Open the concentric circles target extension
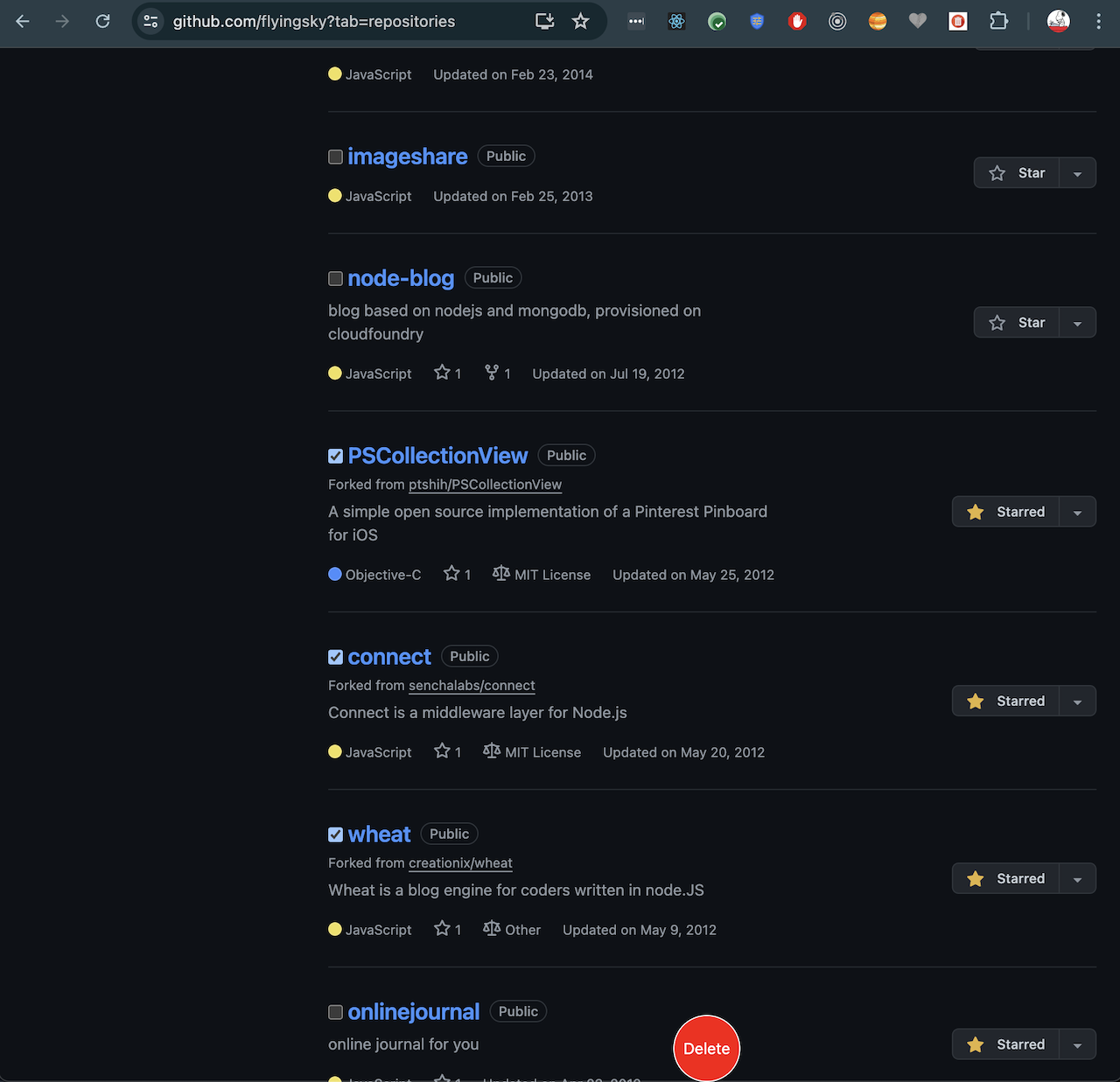 tap(837, 21)
